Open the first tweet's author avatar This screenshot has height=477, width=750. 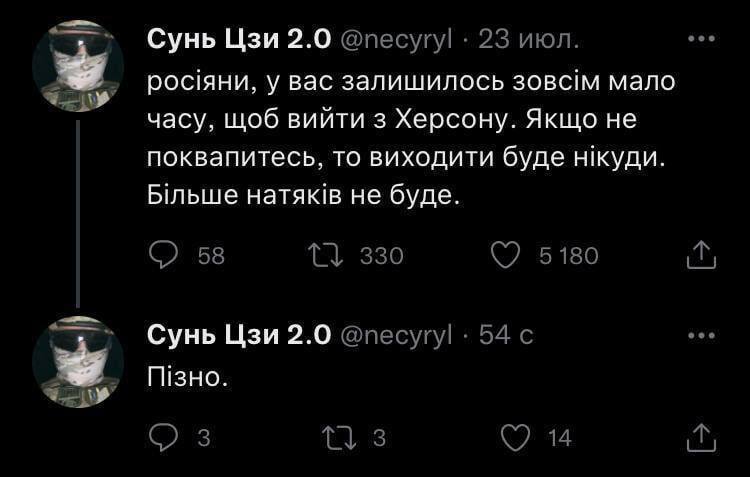[x=78, y=65]
